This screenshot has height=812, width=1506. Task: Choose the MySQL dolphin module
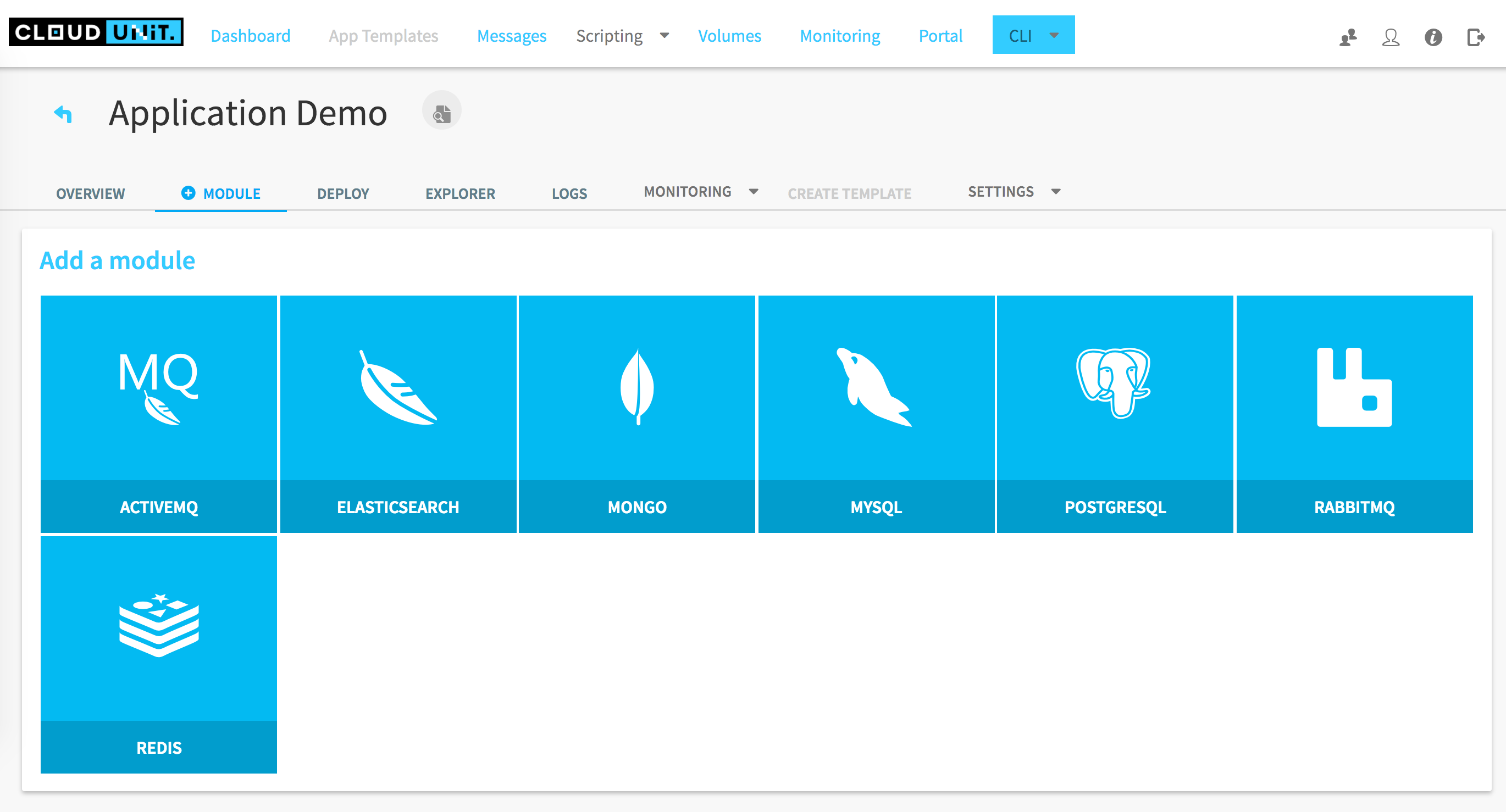coord(875,387)
